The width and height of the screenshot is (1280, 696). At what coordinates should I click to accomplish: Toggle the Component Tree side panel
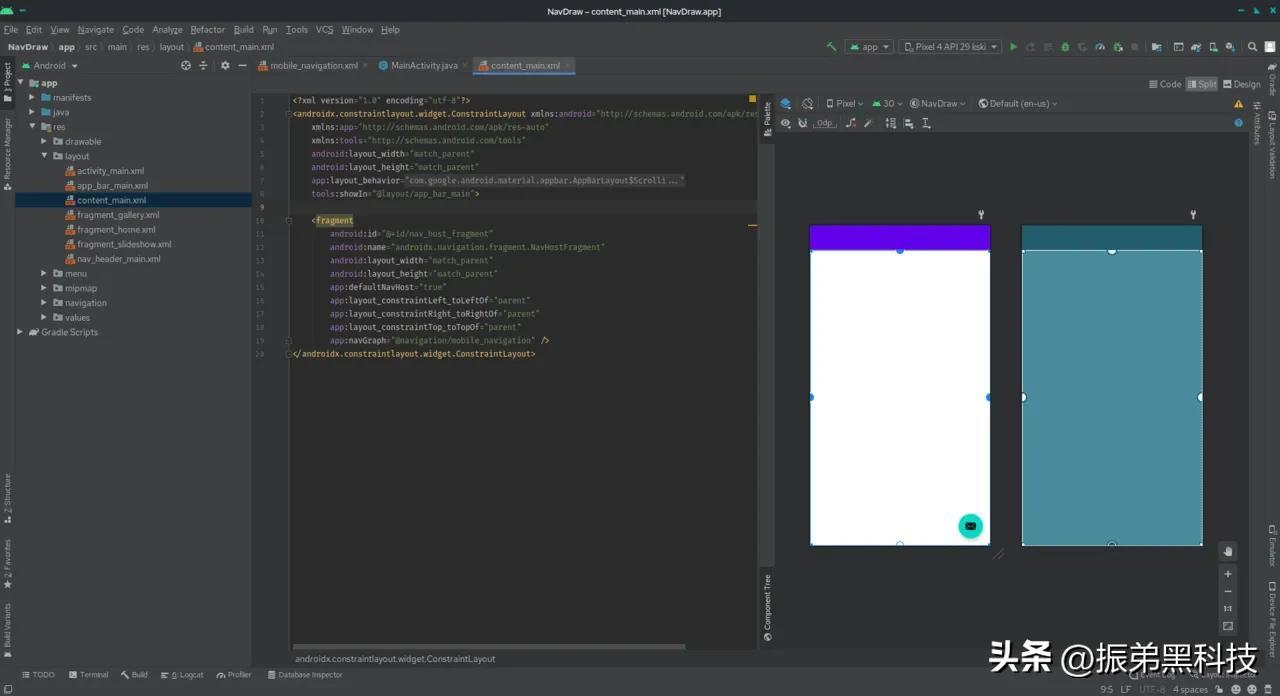point(767,607)
